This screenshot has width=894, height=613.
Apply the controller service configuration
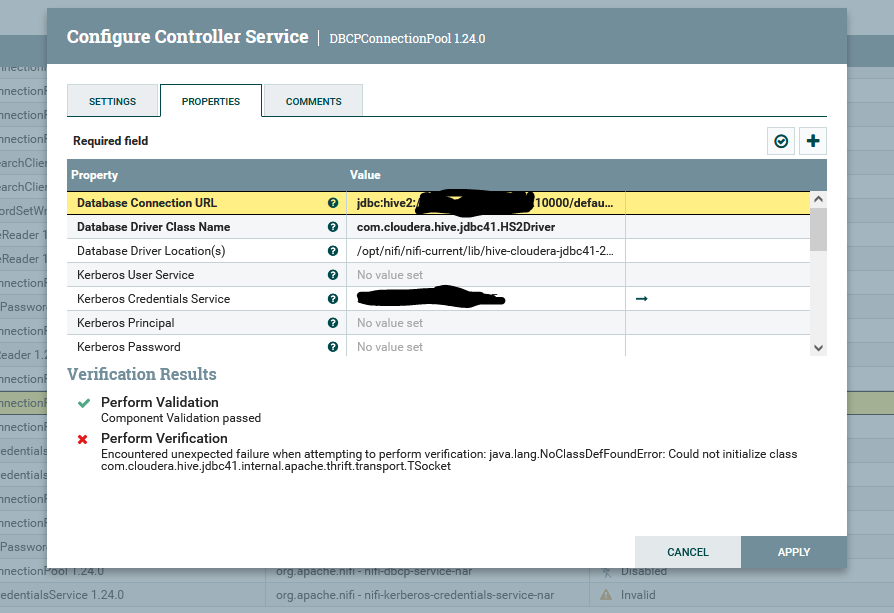pos(794,552)
